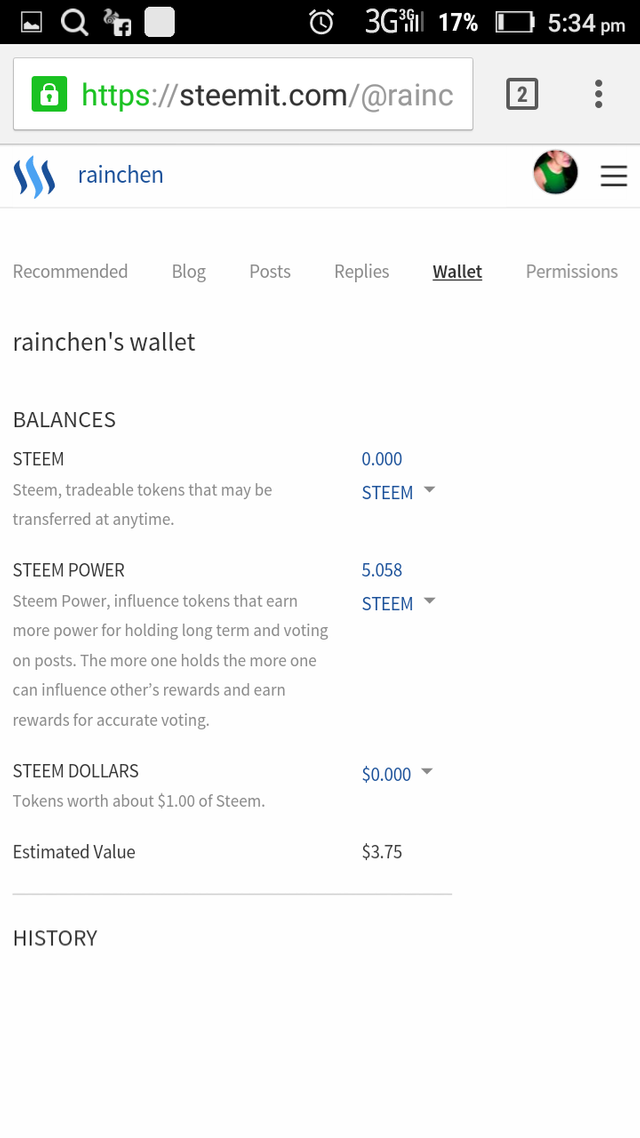Click the rainchen username link

(120, 175)
